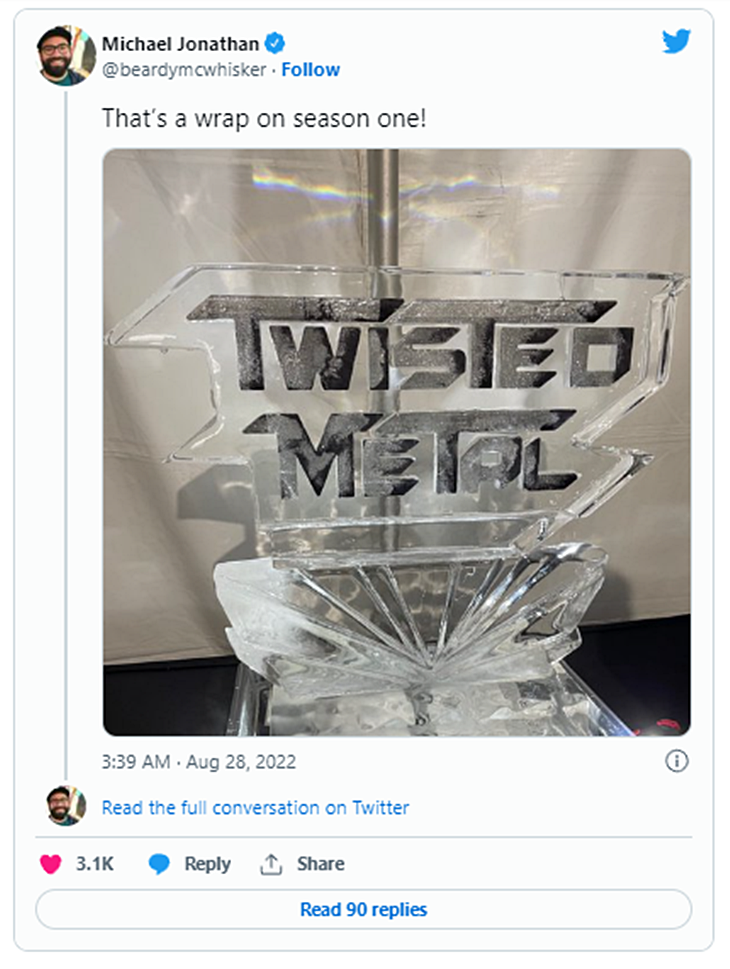Click the Reply text label

click(x=207, y=864)
